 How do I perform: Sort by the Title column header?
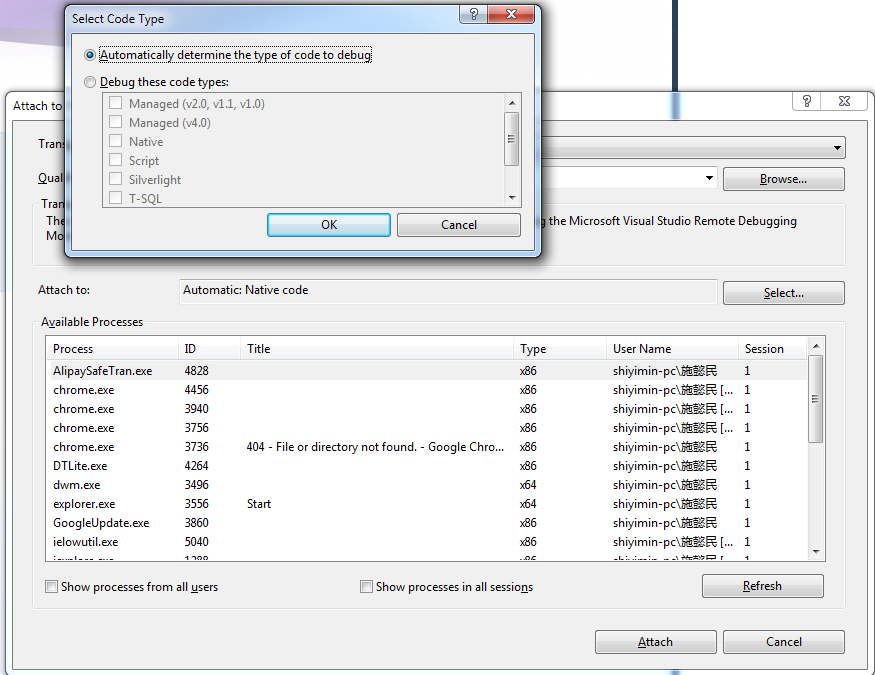[x=377, y=349]
